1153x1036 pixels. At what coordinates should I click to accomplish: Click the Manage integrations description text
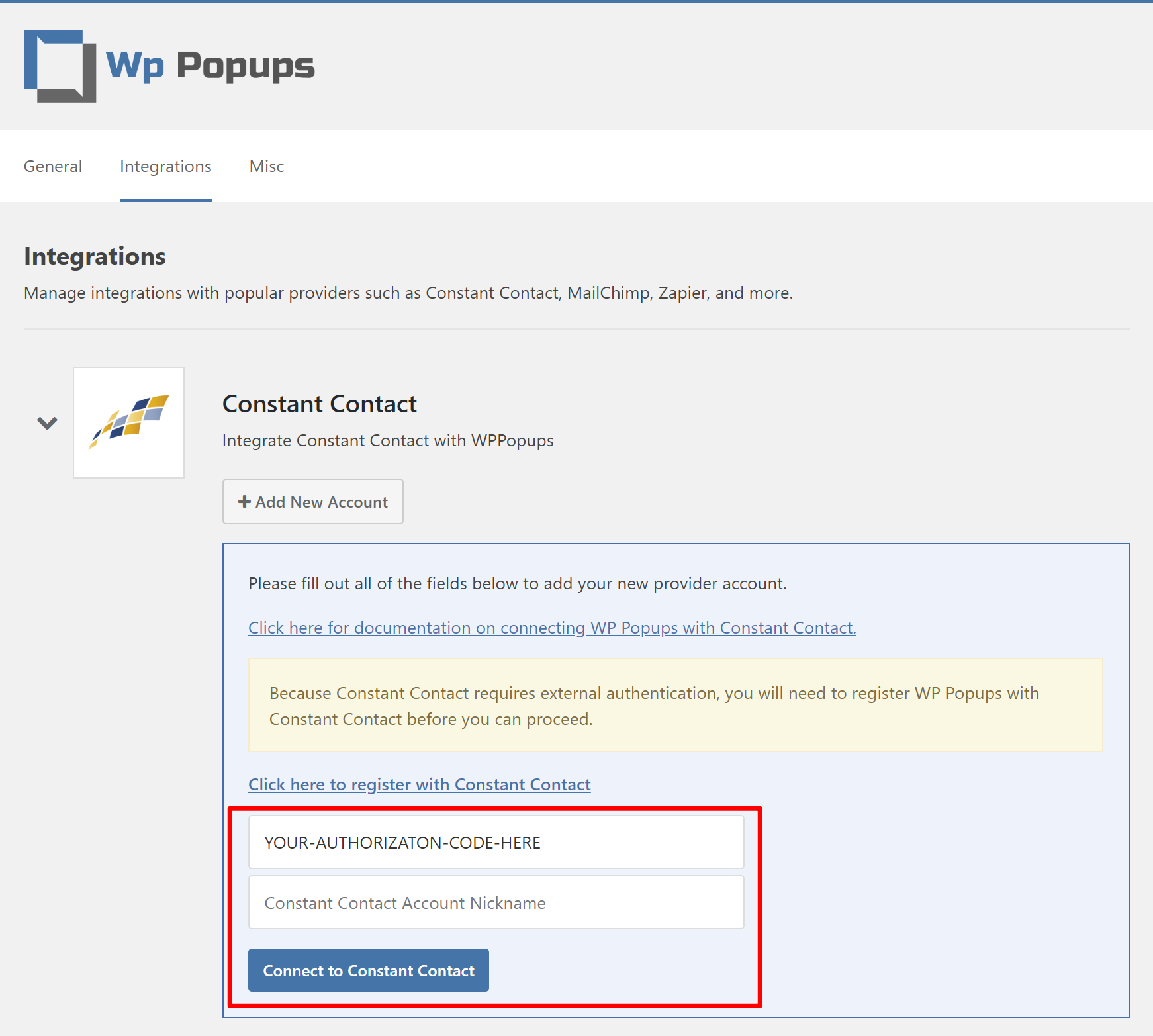coord(408,293)
